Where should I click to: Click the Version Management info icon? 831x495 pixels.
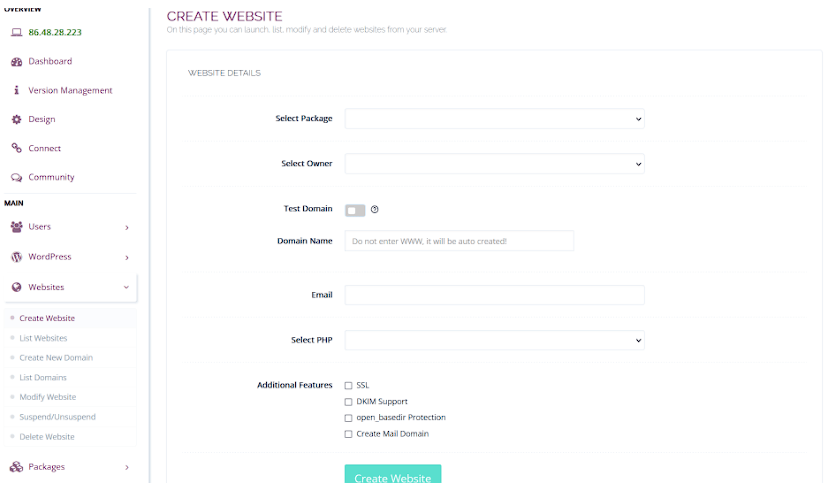pos(16,90)
